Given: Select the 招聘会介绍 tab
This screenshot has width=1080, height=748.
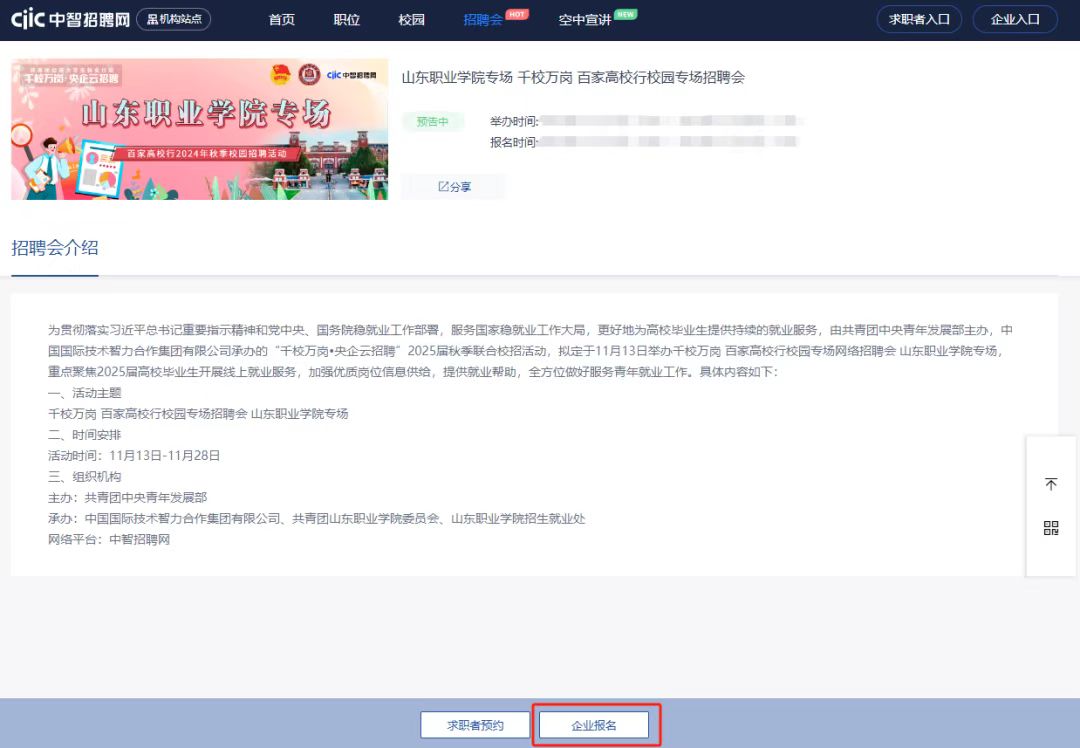Looking at the screenshot, I should (55, 248).
